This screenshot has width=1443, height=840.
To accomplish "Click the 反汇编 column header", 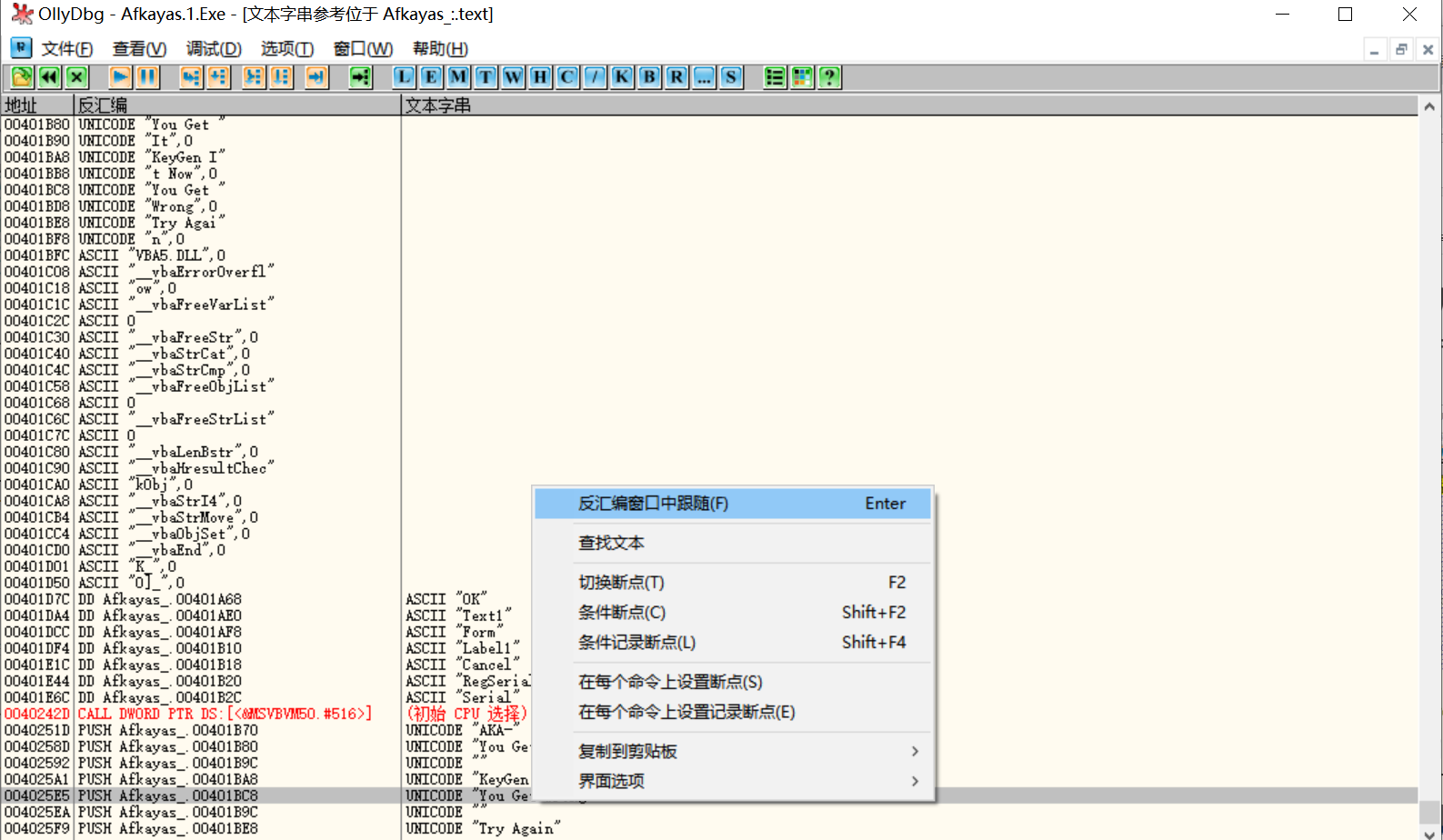I will 237,105.
